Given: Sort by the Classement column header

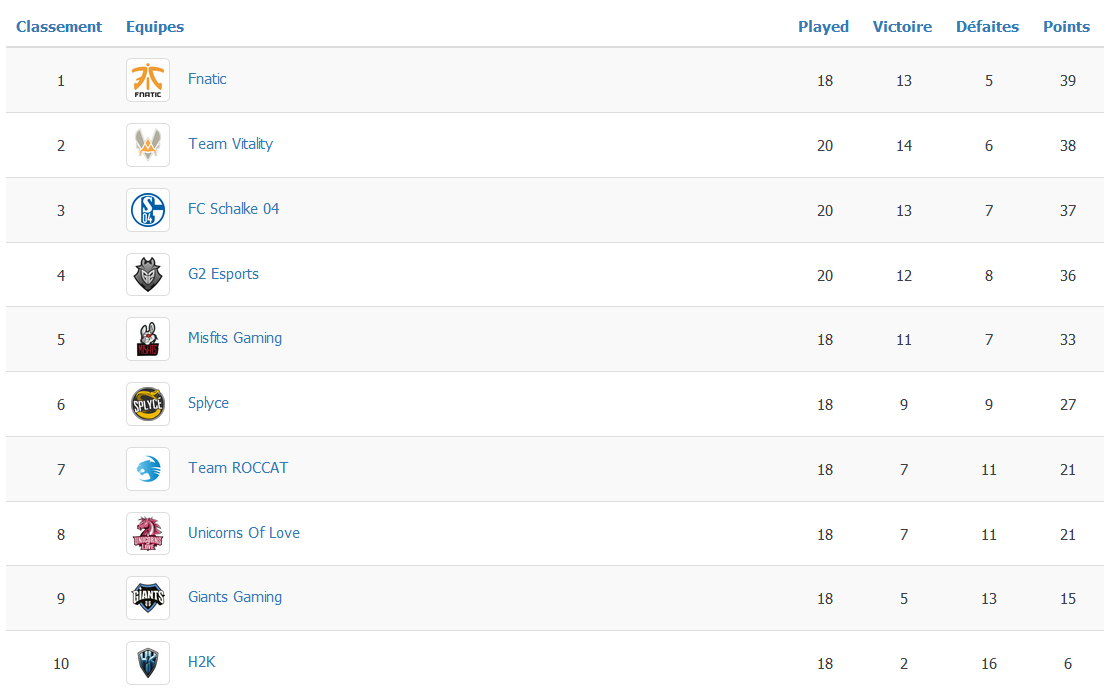Looking at the screenshot, I should click(x=59, y=27).
